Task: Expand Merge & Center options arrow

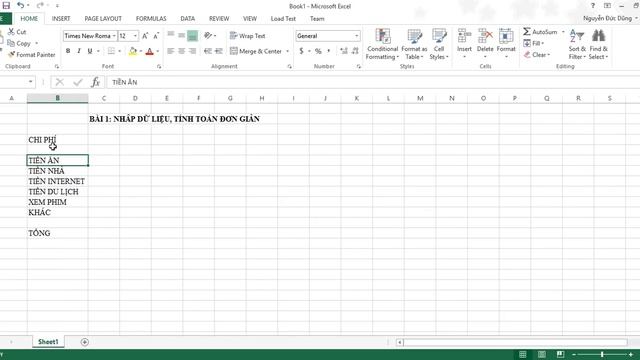Action: point(287,51)
